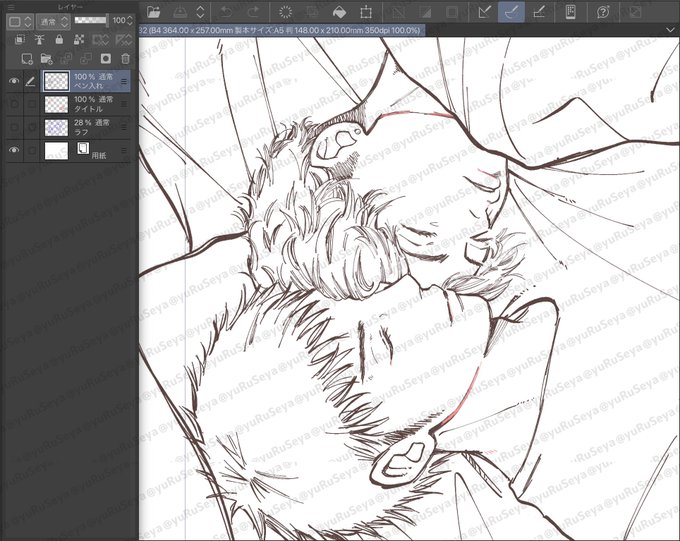Screen dimensions: 680x541
Task: Tick the タイトル layer select checkbox
Action: 31,104
